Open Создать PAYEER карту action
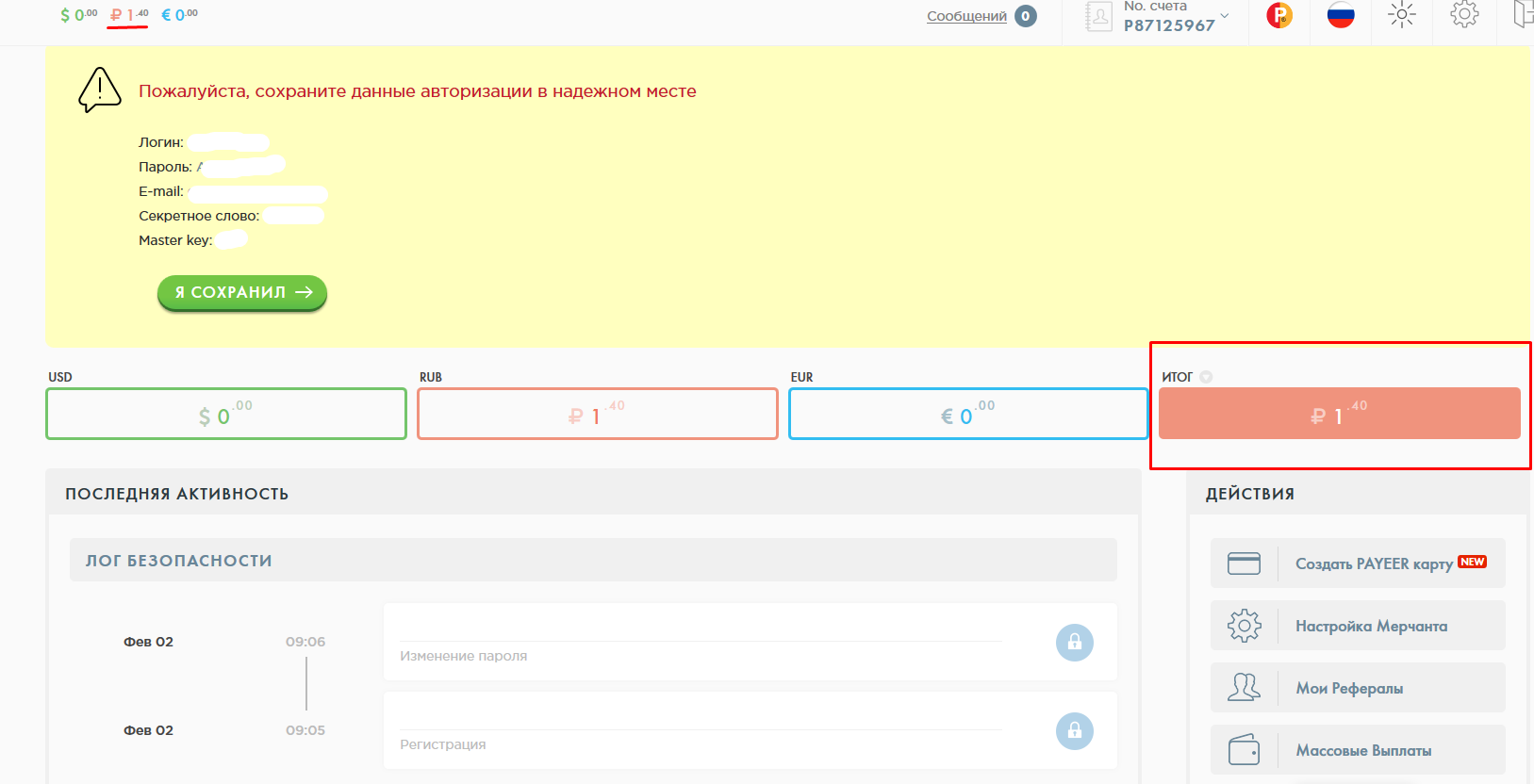 1358,563
